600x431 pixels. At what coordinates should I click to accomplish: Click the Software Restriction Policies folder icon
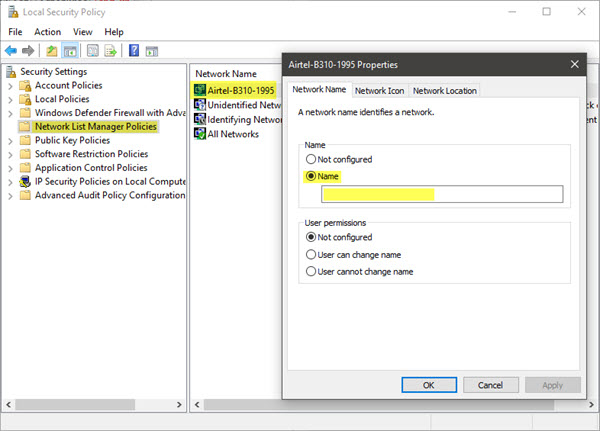pos(25,154)
